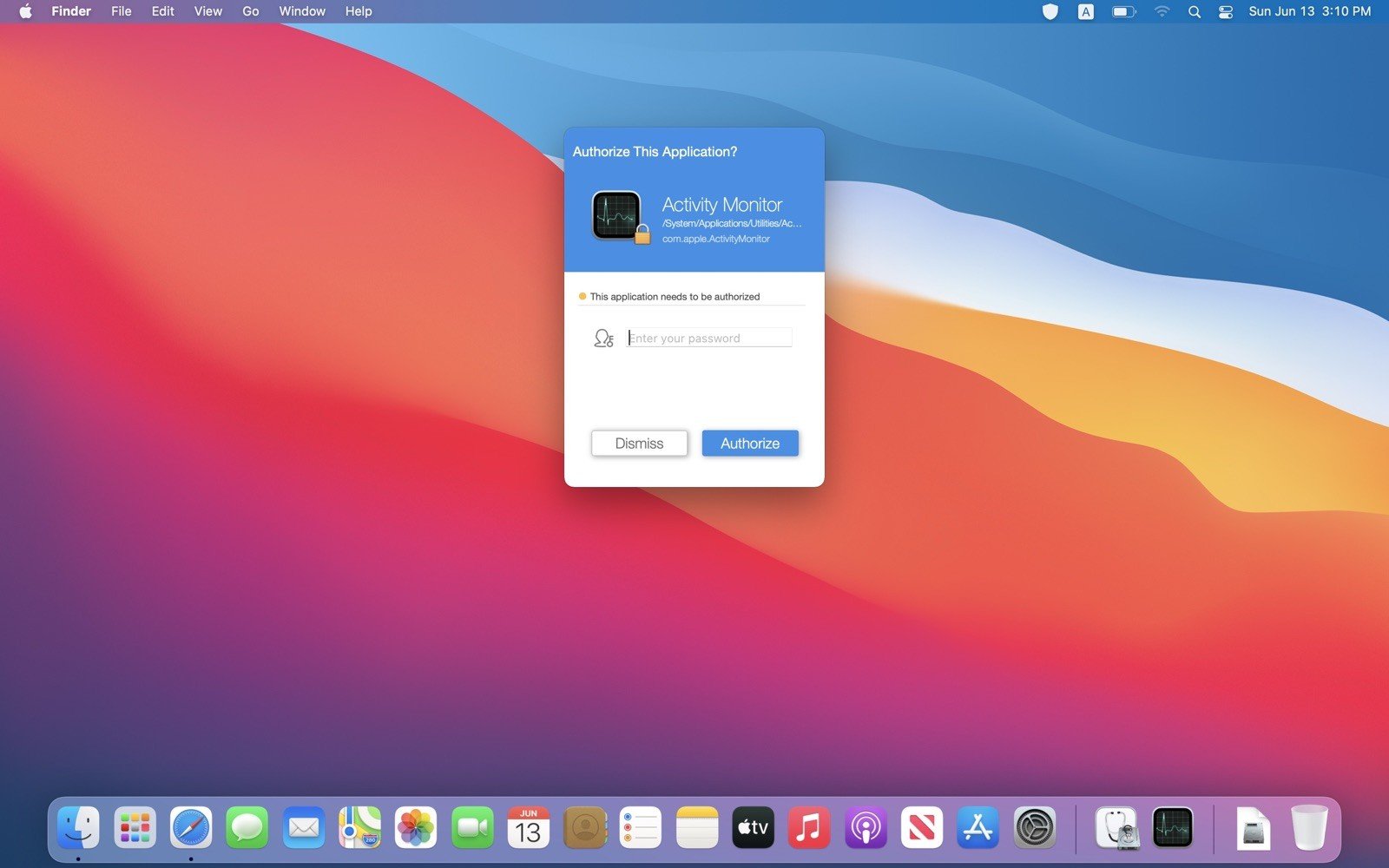Viewport: 1389px width, 868px height.
Task: Dismiss the authorization dialog
Action: (x=639, y=444)
